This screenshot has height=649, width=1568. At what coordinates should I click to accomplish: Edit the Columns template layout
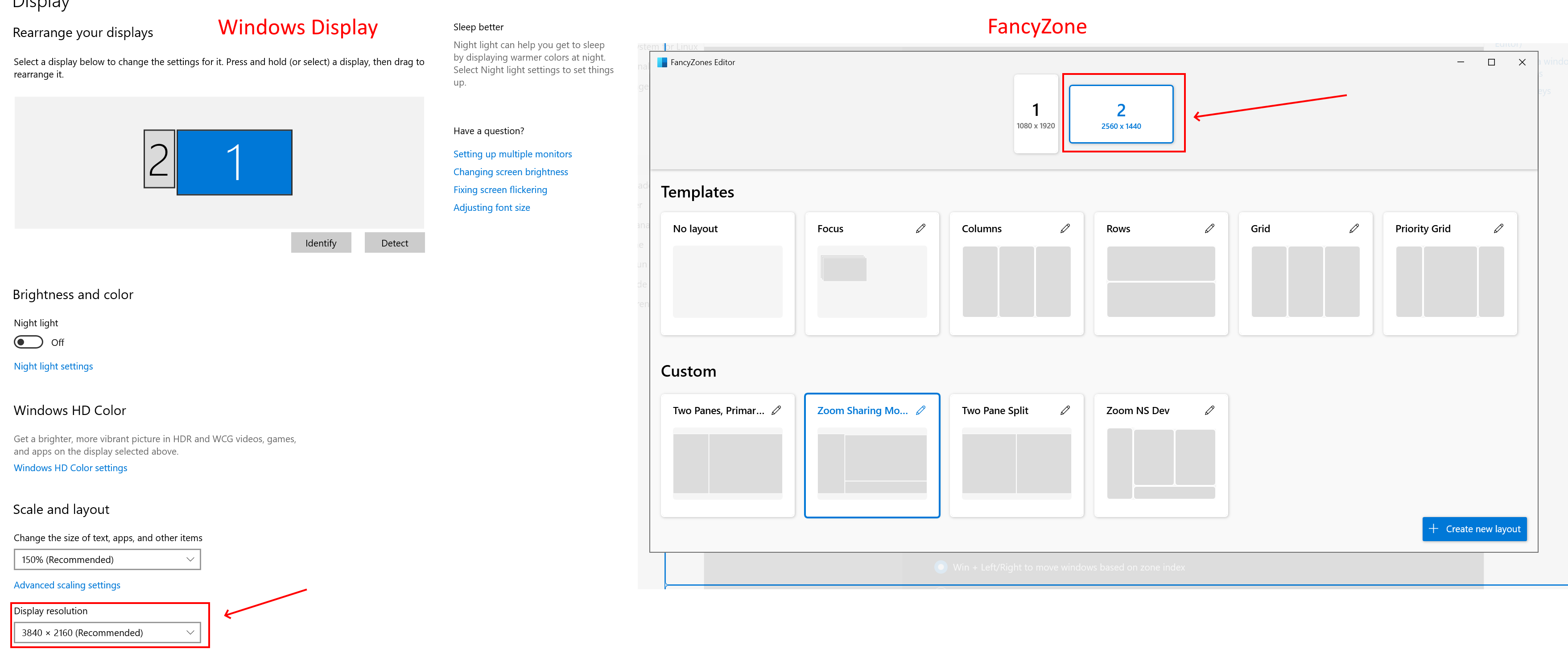(1065, 228)
